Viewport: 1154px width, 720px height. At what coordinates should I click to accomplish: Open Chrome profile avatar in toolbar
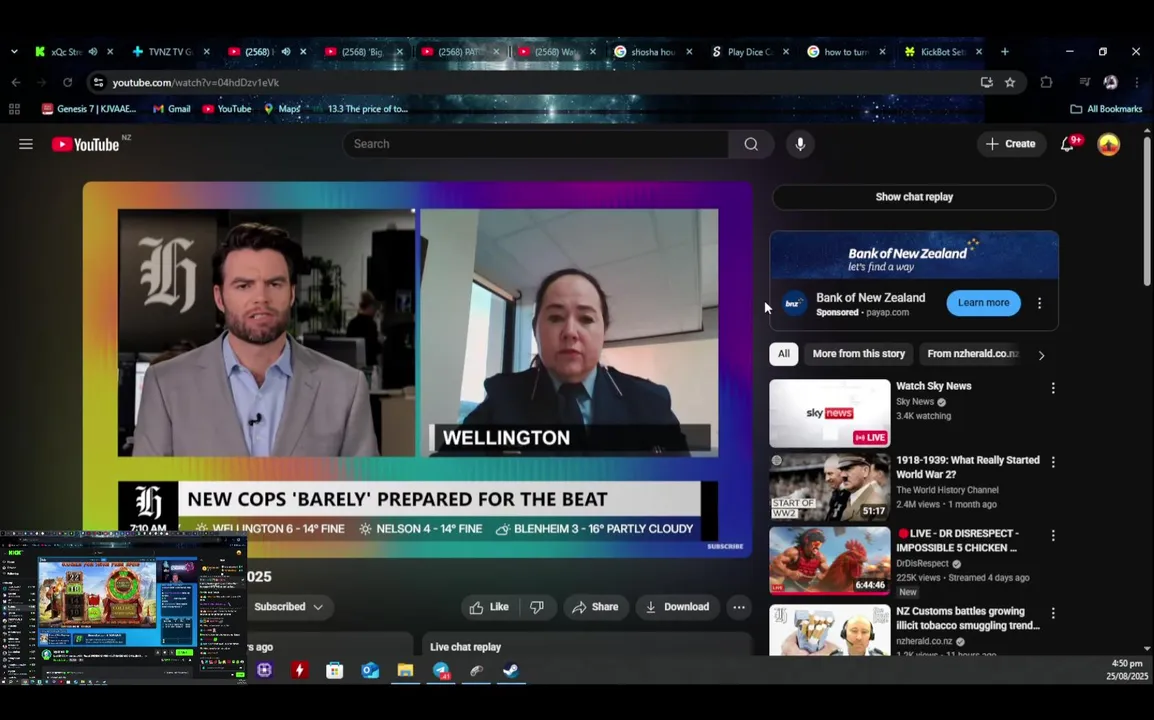pyautogui.click(x=1111, y=82)
